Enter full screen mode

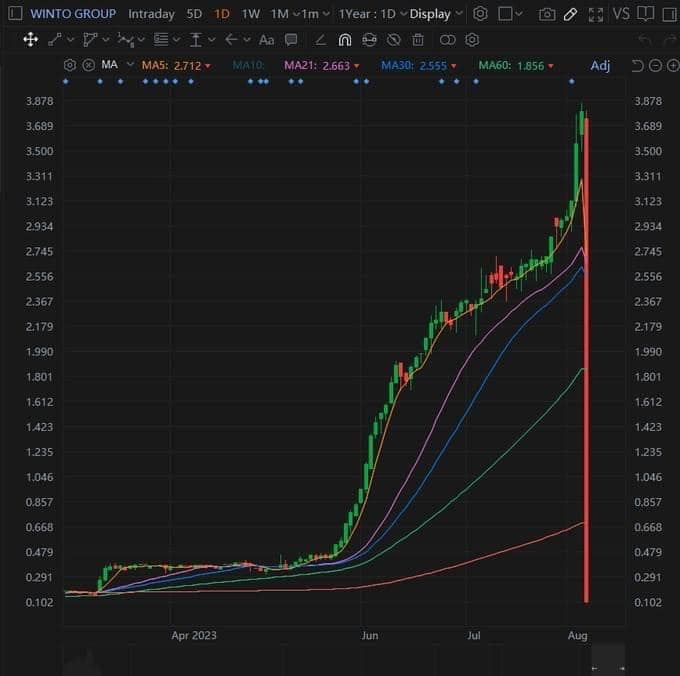click(x=595, y=14)
